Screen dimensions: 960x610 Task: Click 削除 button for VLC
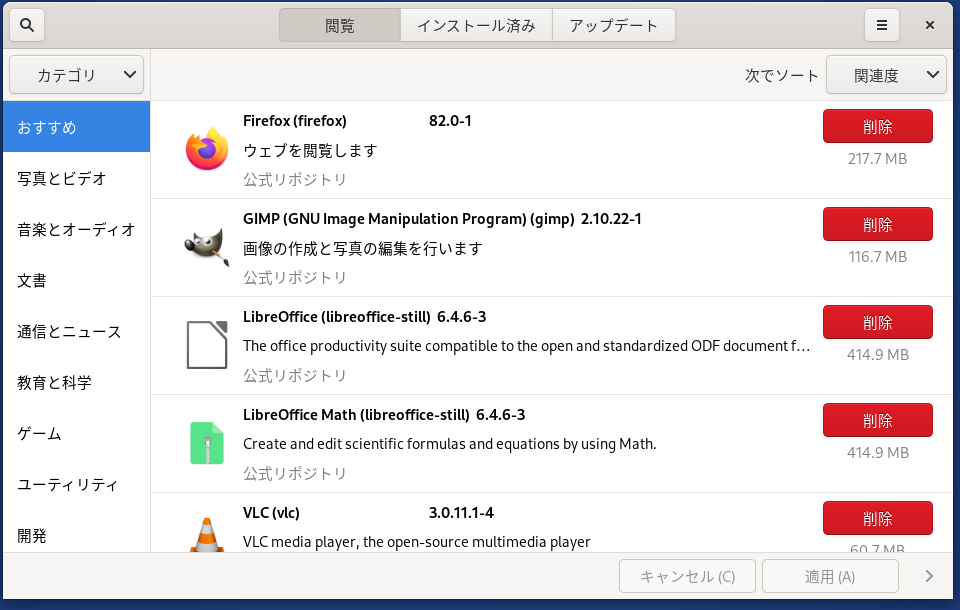[877, 518]
